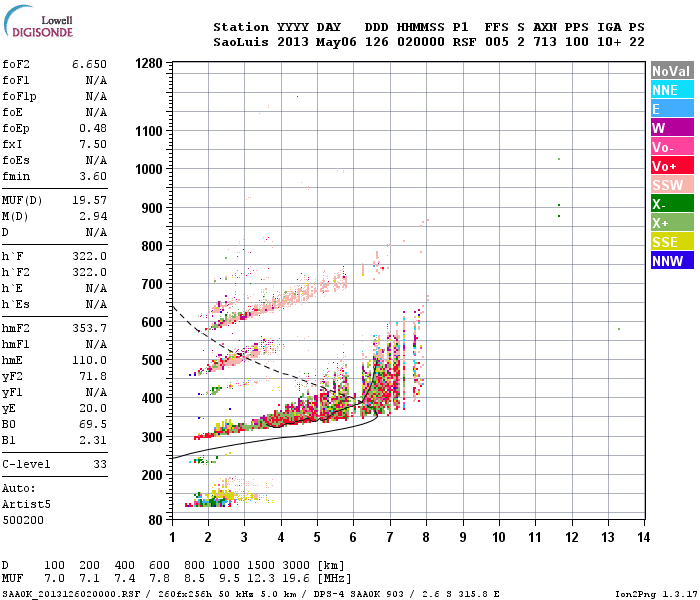Select the X- dark green legend swatch

[672, 204]
